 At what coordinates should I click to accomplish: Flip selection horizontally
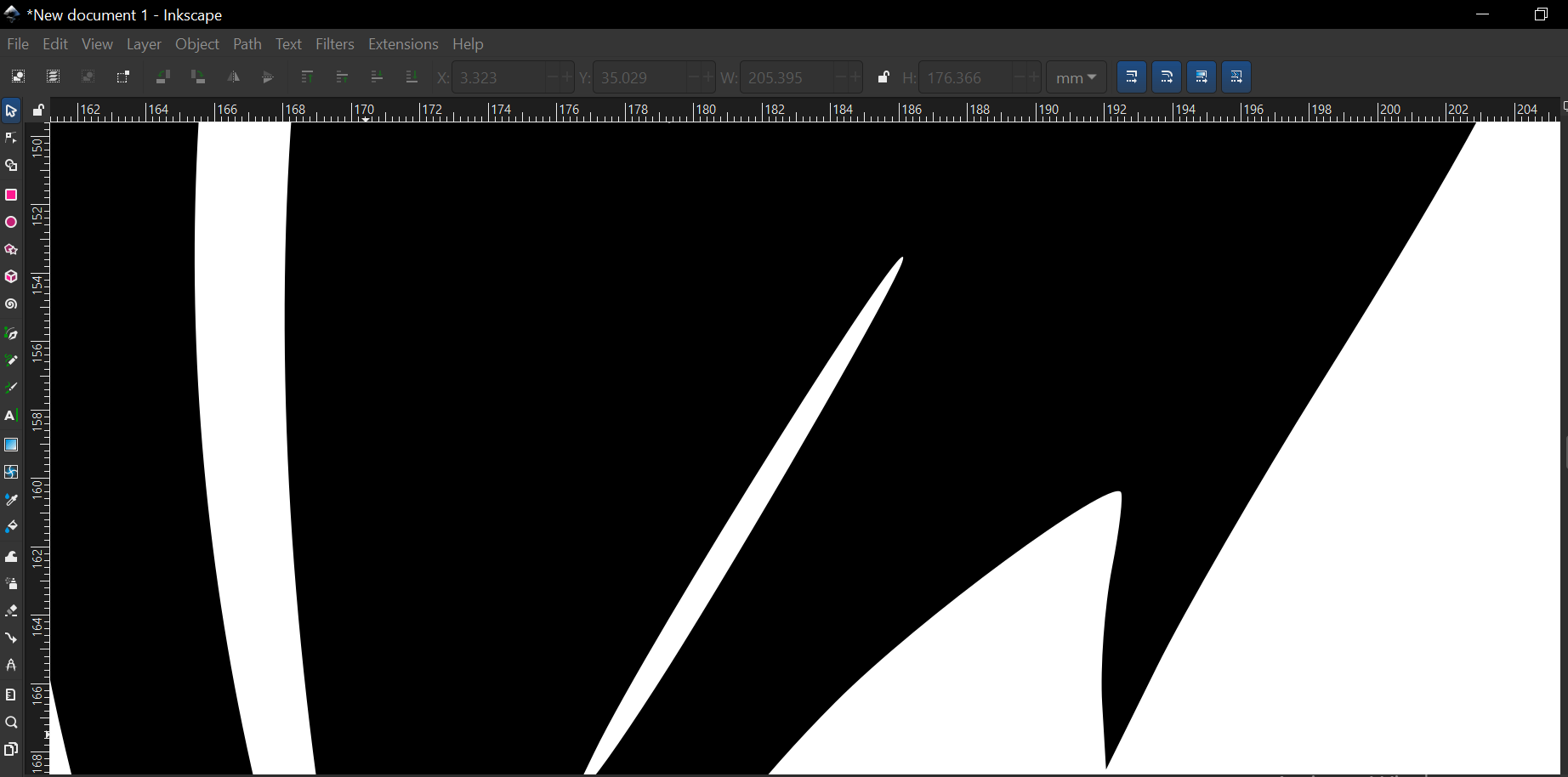coord(233,77)
